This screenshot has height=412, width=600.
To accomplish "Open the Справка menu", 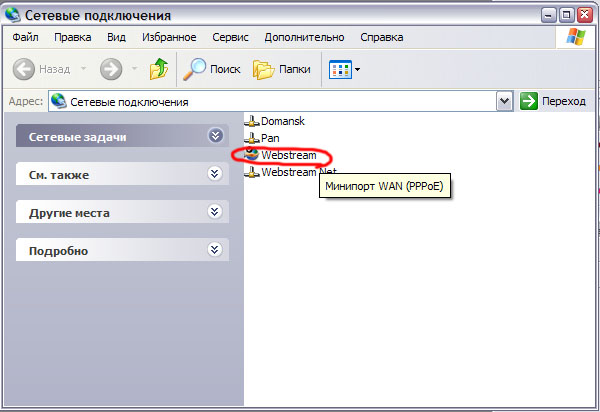I will tap(382, 37).
